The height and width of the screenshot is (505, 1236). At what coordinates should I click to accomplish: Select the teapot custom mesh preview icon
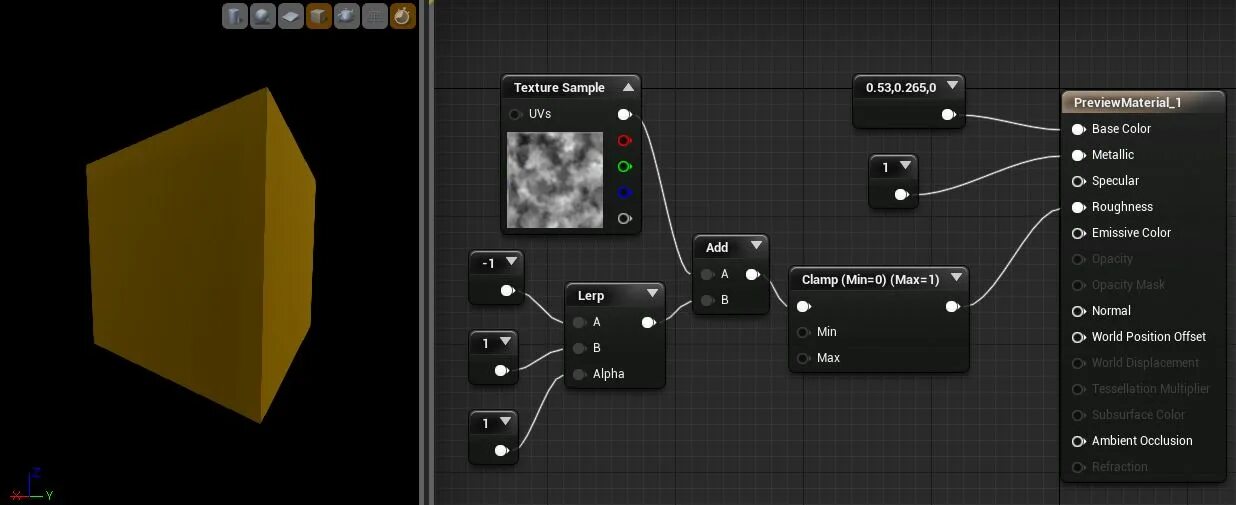coord(347,16)
